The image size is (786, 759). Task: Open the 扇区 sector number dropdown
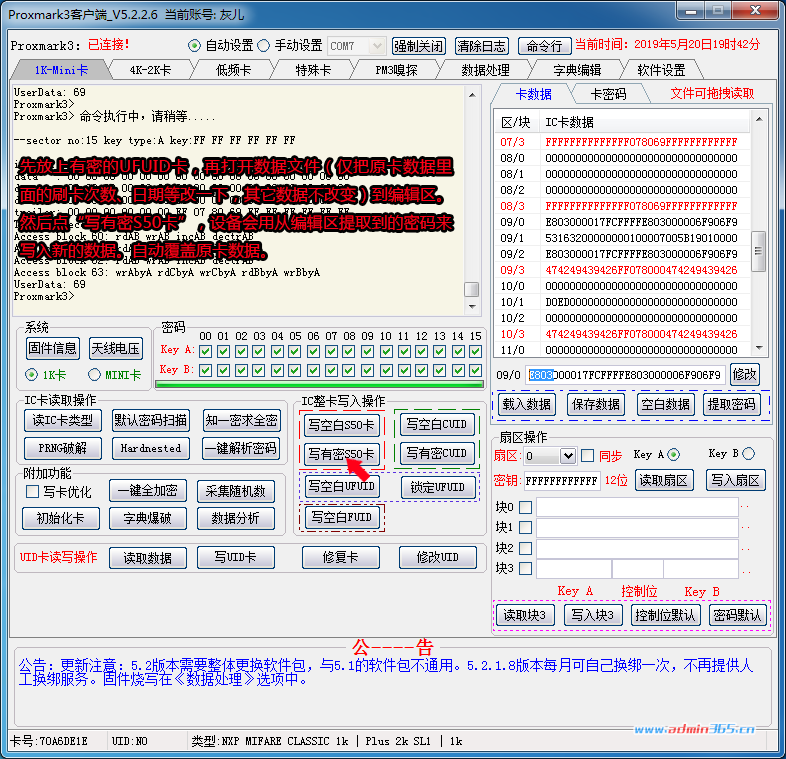point(568,456)
